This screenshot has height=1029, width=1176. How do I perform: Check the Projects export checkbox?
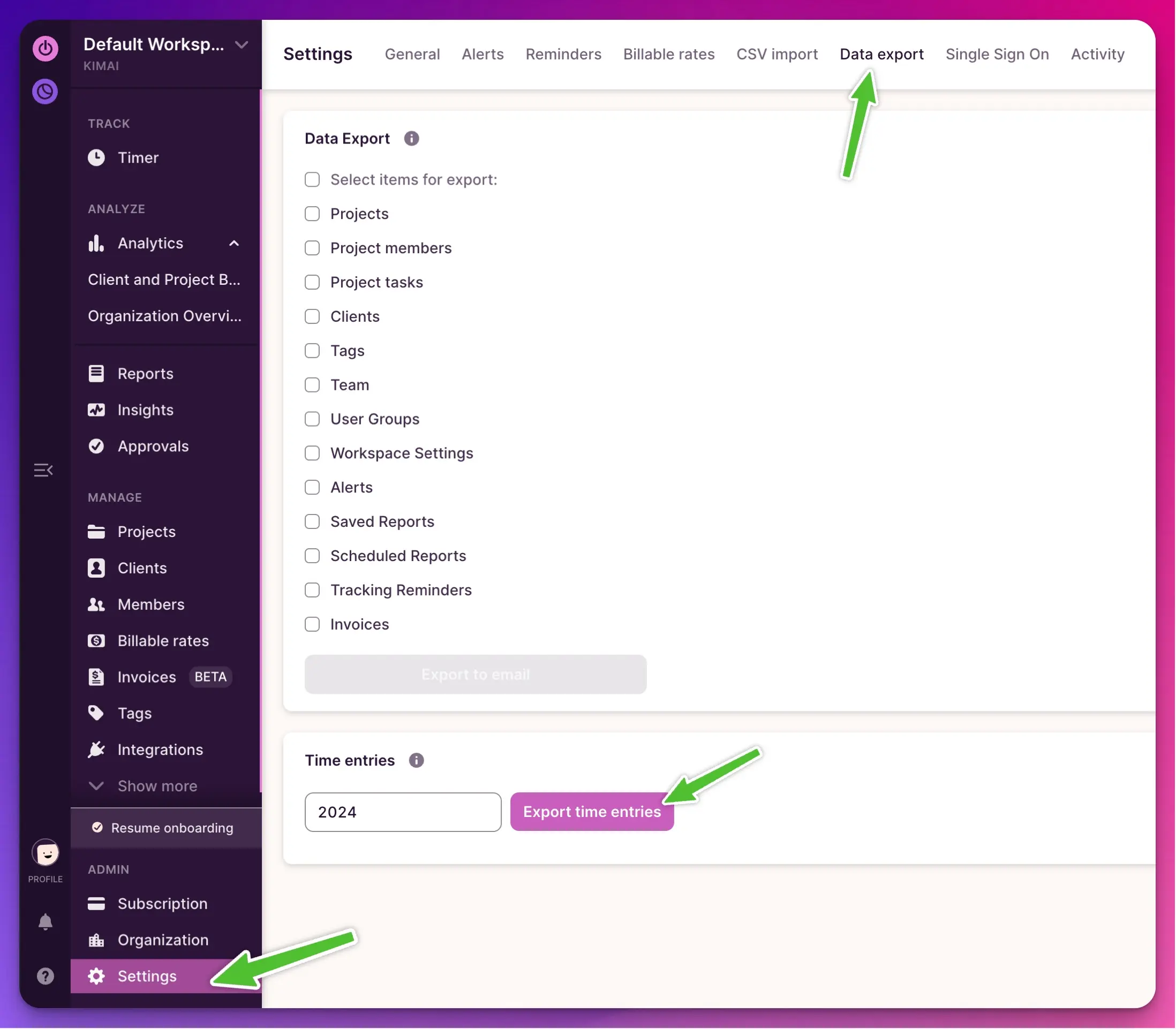coord(312,214)
